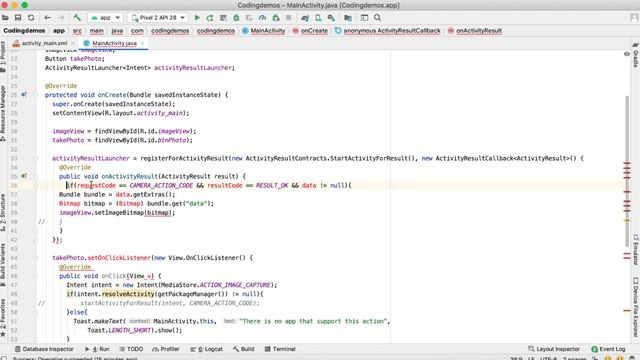Open the Project tool window tab

point(3,56)
